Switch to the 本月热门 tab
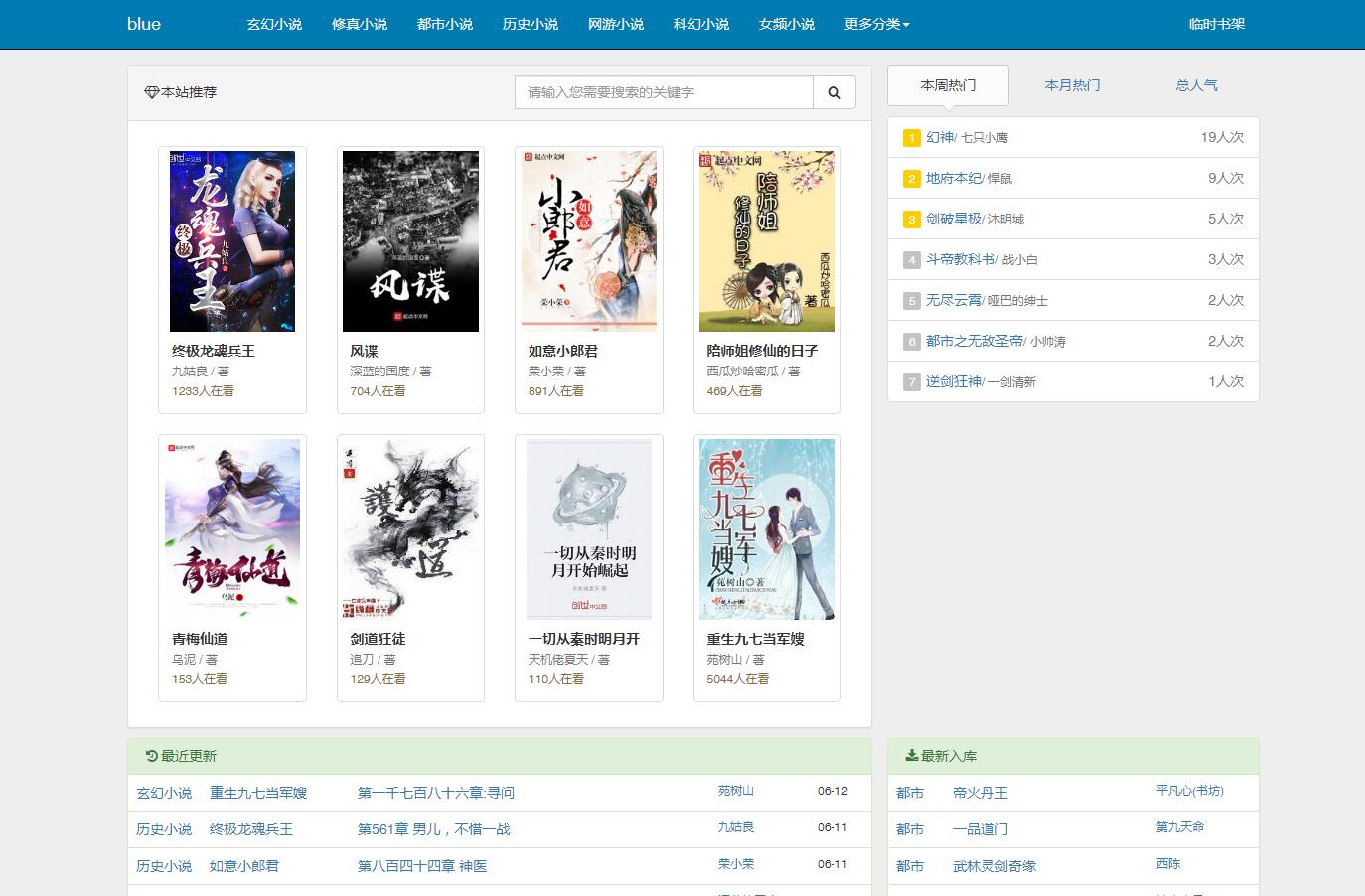1365x896 pixels. 1071,85
